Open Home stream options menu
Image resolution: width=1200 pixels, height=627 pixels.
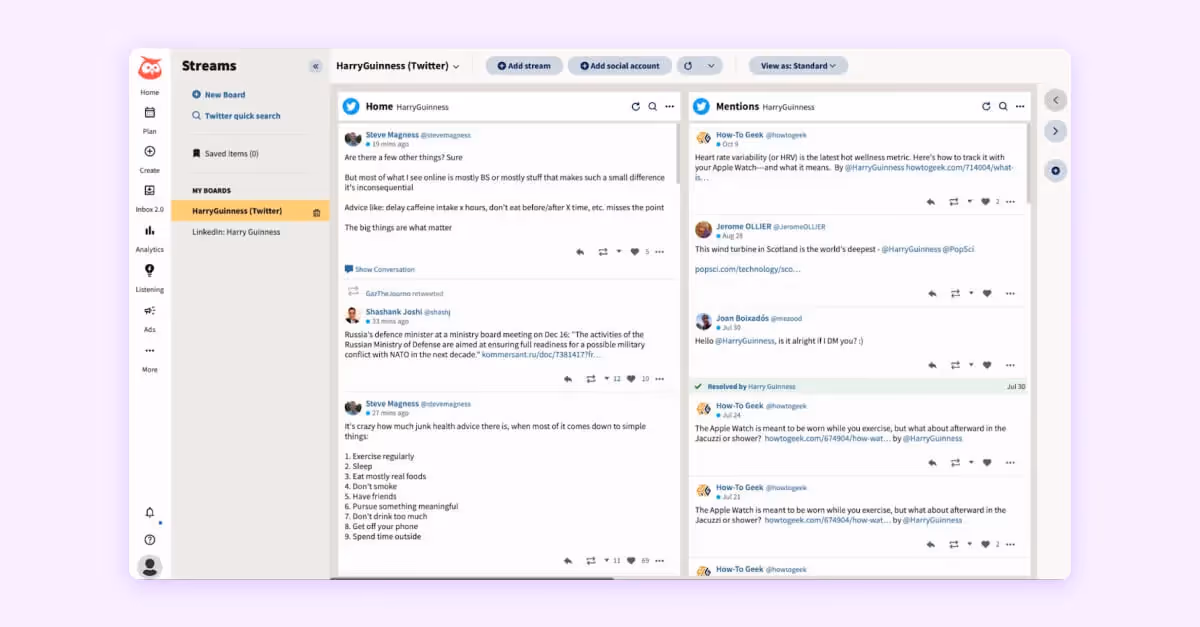point(670,106)
